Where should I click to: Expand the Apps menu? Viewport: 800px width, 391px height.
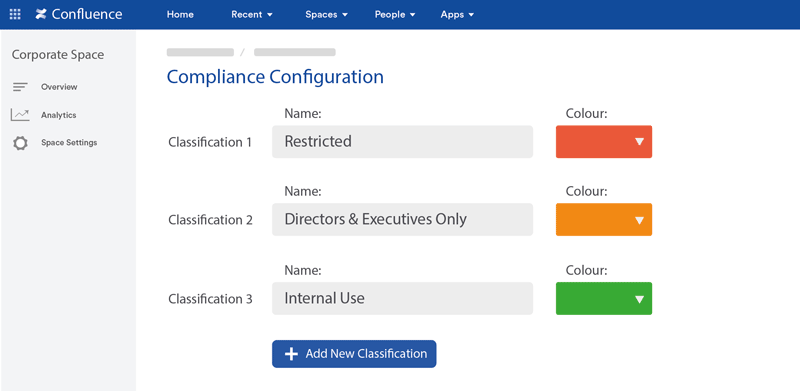coord(457,15)
